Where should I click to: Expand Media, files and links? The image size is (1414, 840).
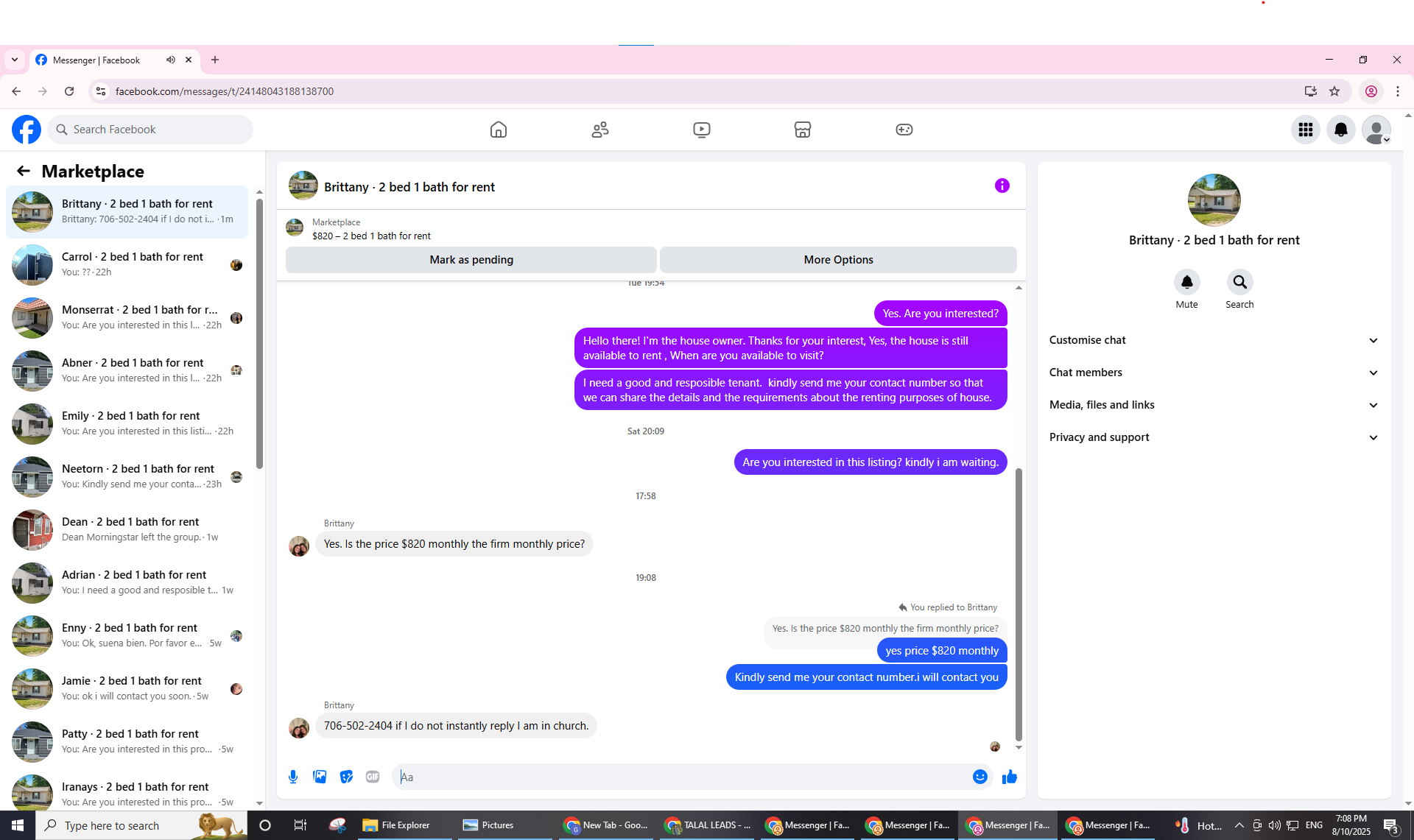[x=1213, y=405]
